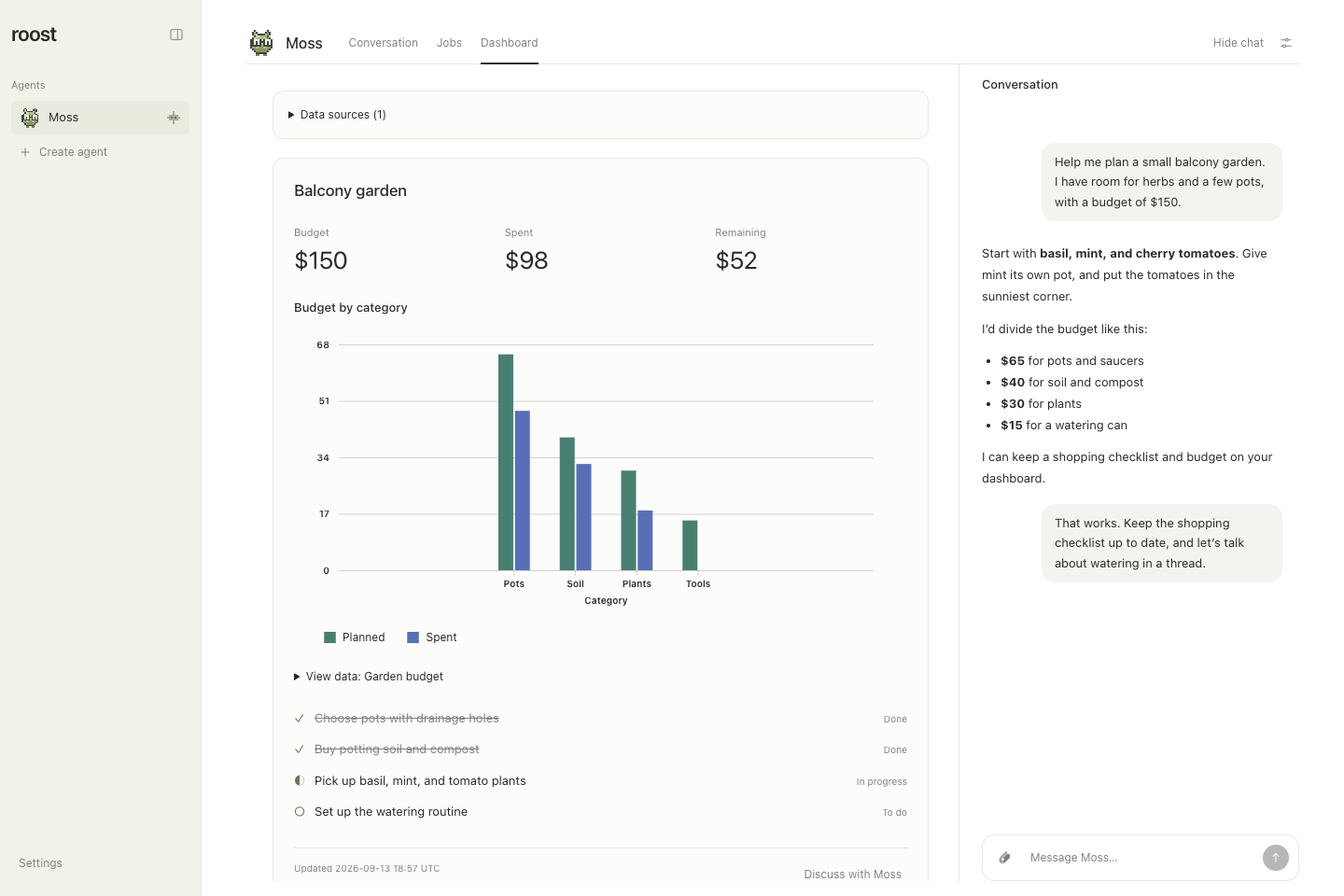Switch to the Conversation tab
The image size is (1344, 896).
[x=384, y=43]
